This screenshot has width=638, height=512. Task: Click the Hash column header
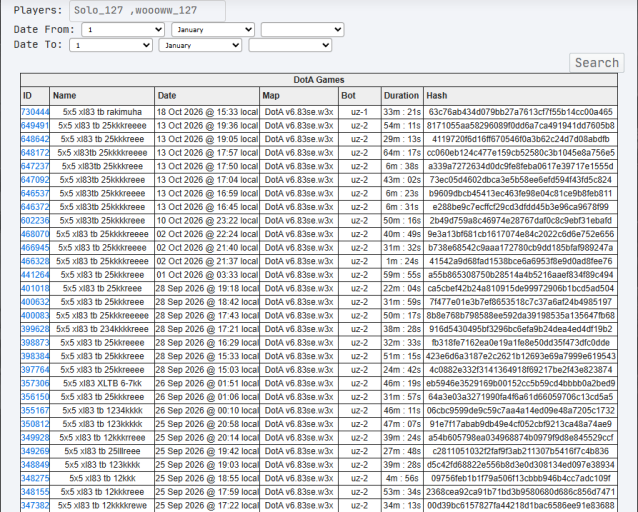520,96
